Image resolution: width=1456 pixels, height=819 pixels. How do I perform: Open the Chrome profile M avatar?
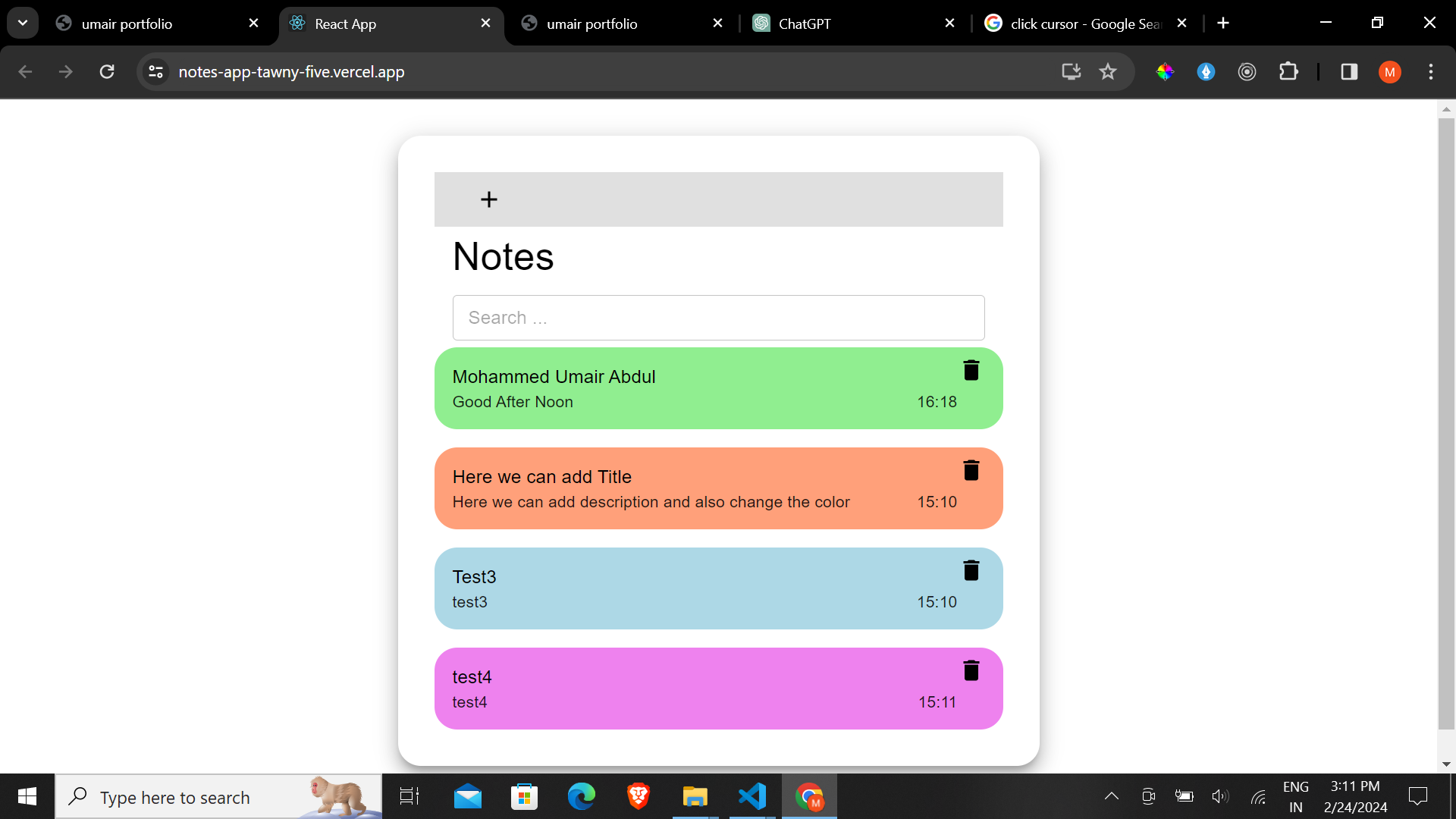click(x=1389, y=72)
